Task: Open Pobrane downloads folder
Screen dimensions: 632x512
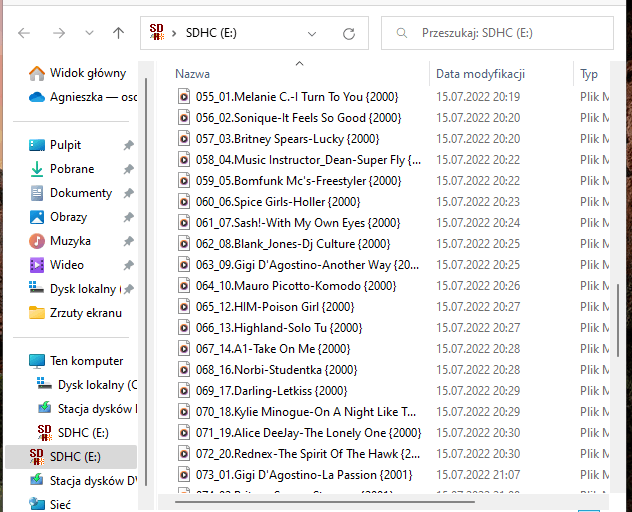Action: (62, 169)
